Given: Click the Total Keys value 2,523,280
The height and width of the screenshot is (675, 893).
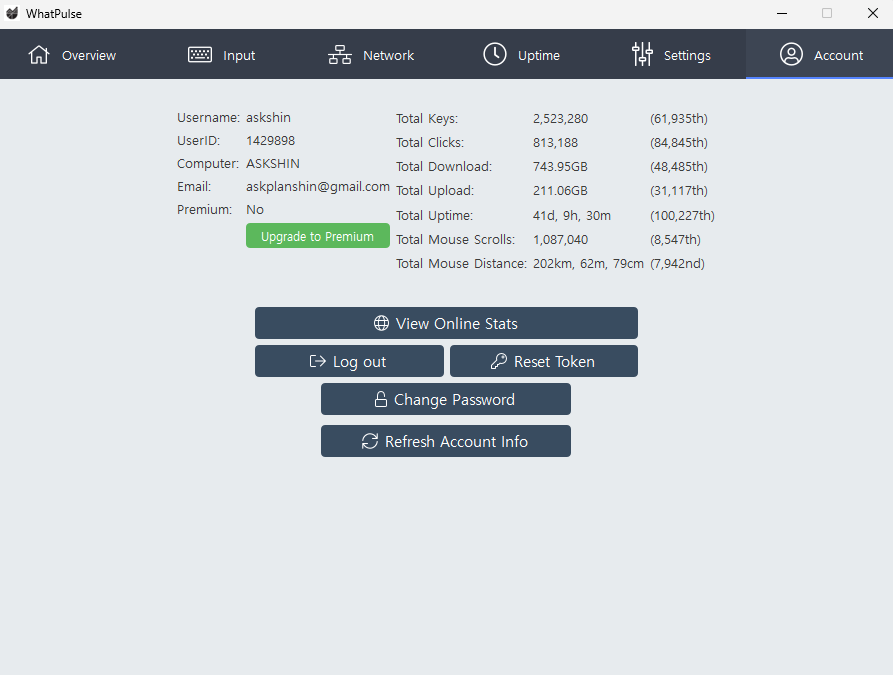Looking at the screenshot, I should tap(560, 118).
